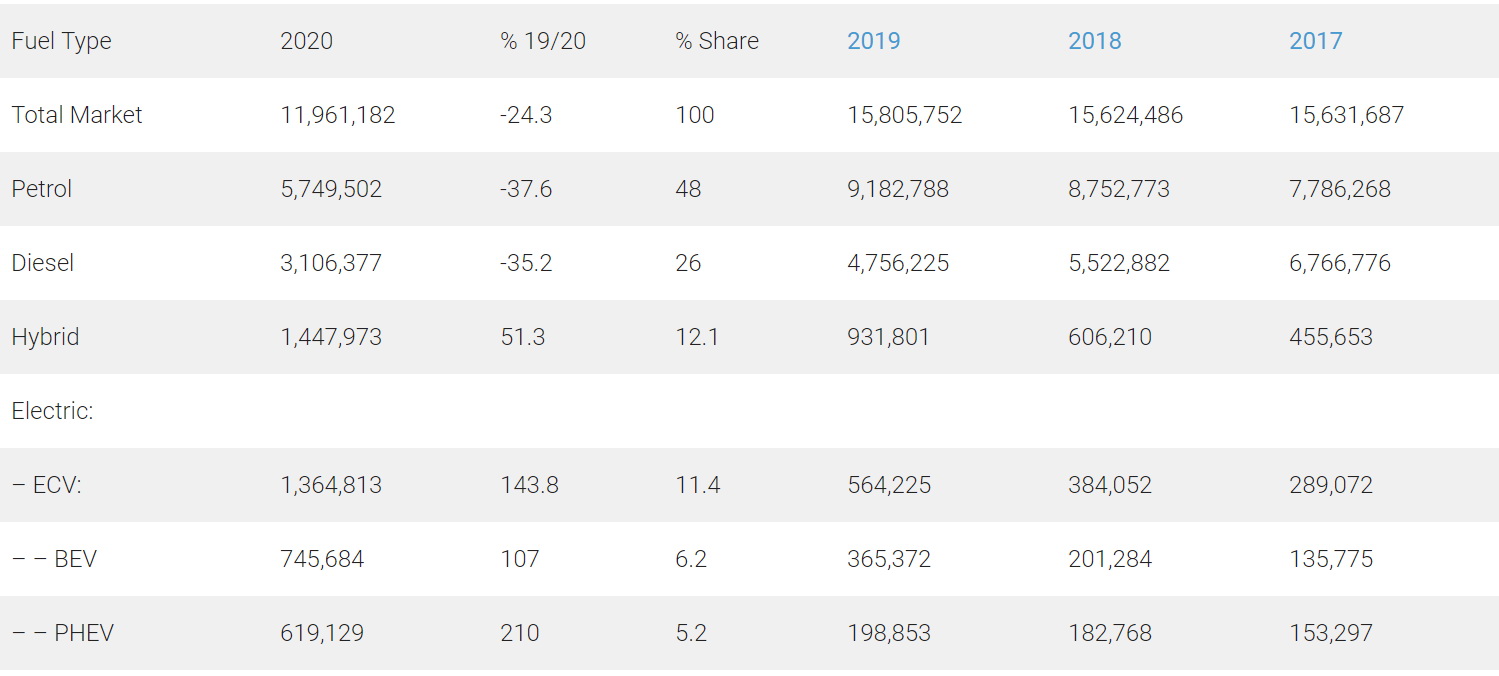Open the 2018 column header link
Image resolution: width=1499 pixels, height=676 pixels.
pyautogui.click(x=1094, y=41)
